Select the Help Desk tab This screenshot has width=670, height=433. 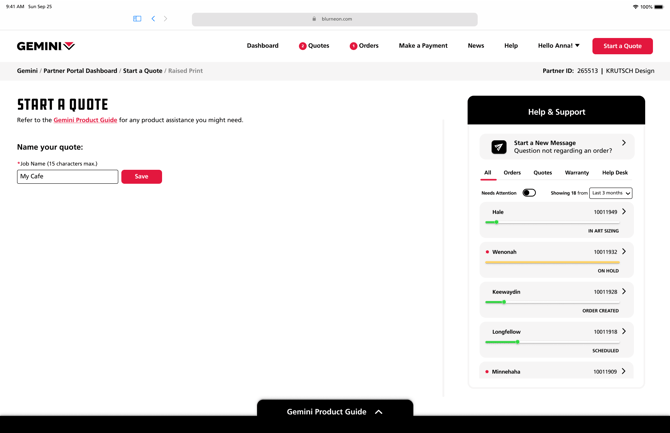click(x=615, y=173)
